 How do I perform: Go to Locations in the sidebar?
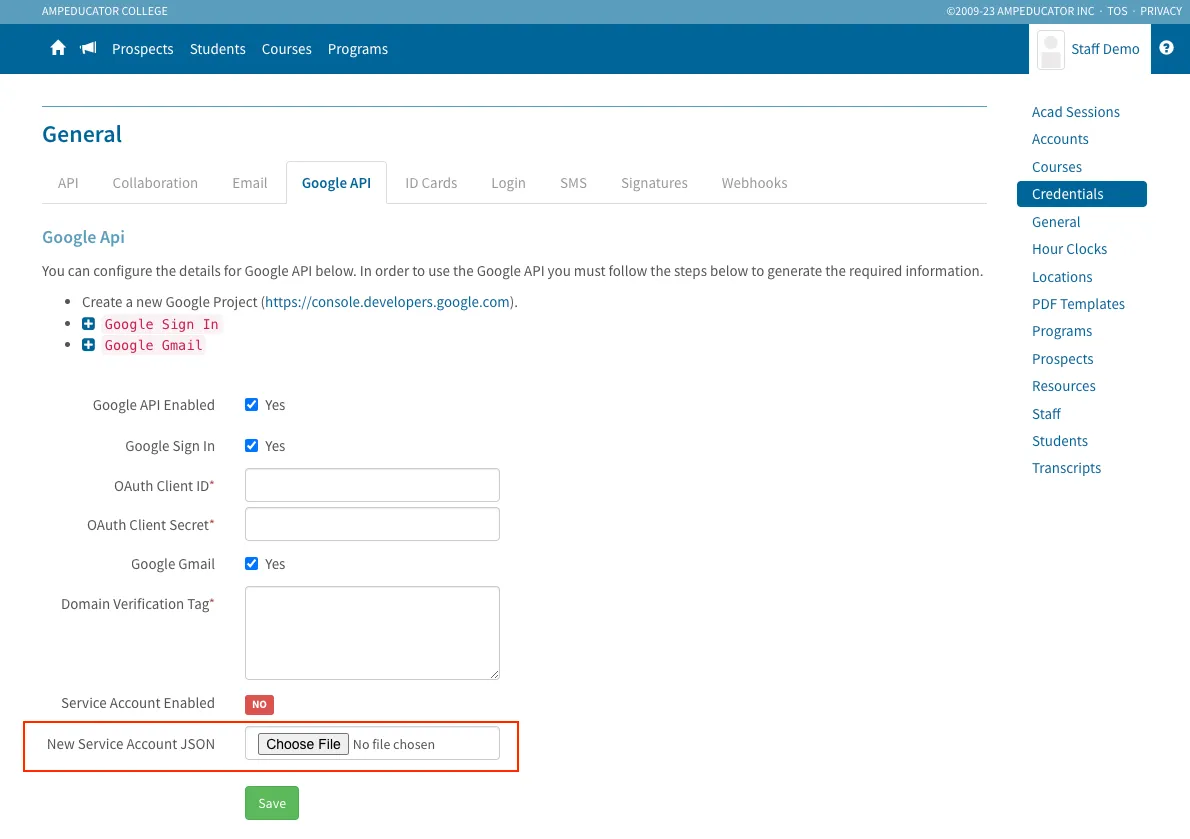(x=1062, y=277)
